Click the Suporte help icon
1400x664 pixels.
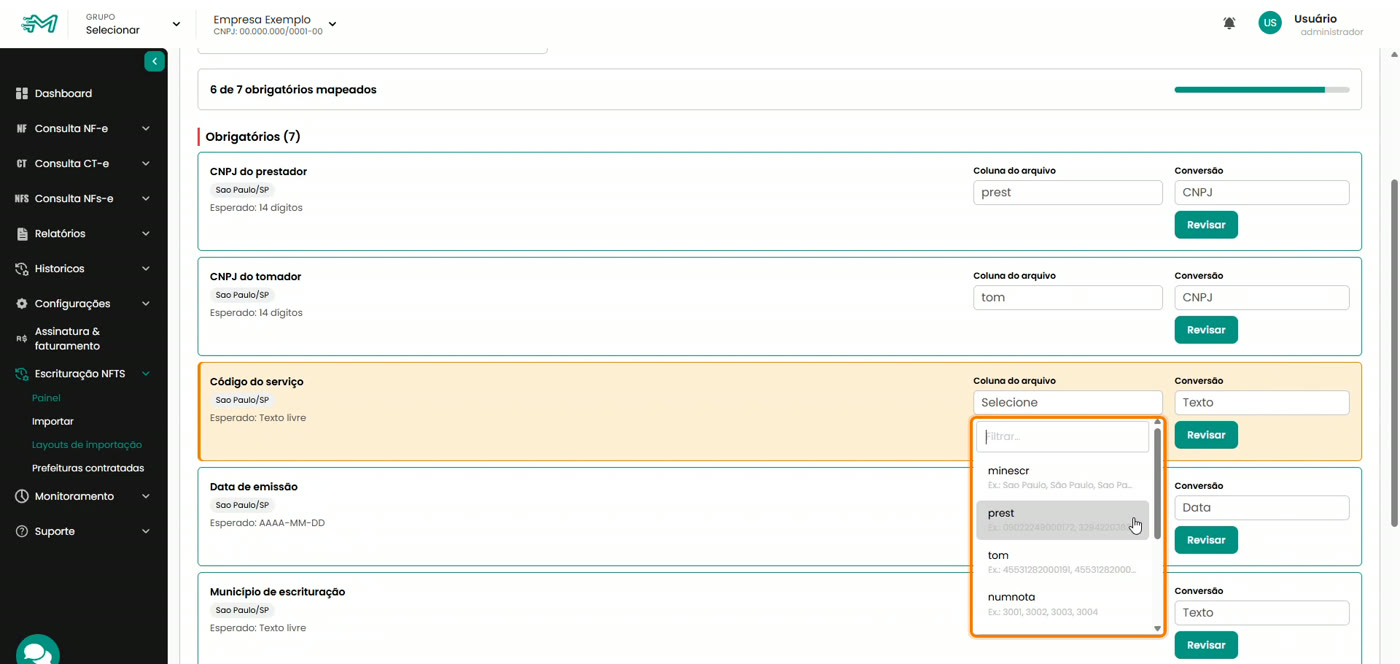[x=22, y=532]
